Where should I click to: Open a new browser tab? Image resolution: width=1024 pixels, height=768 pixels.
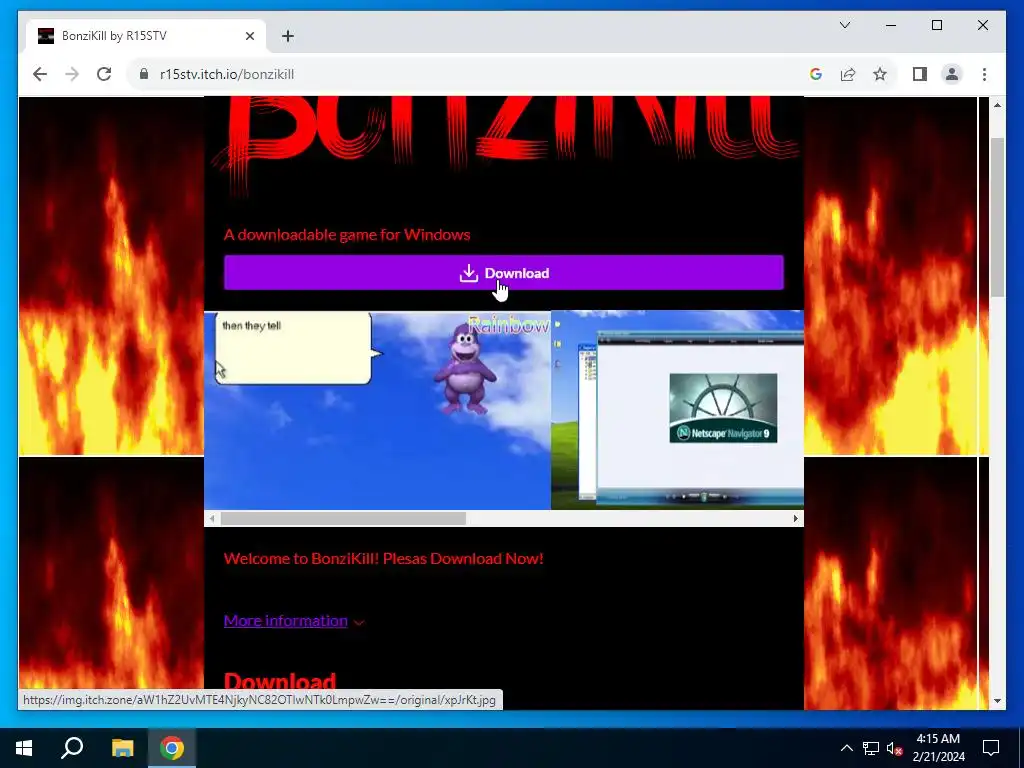pos(288,36)
